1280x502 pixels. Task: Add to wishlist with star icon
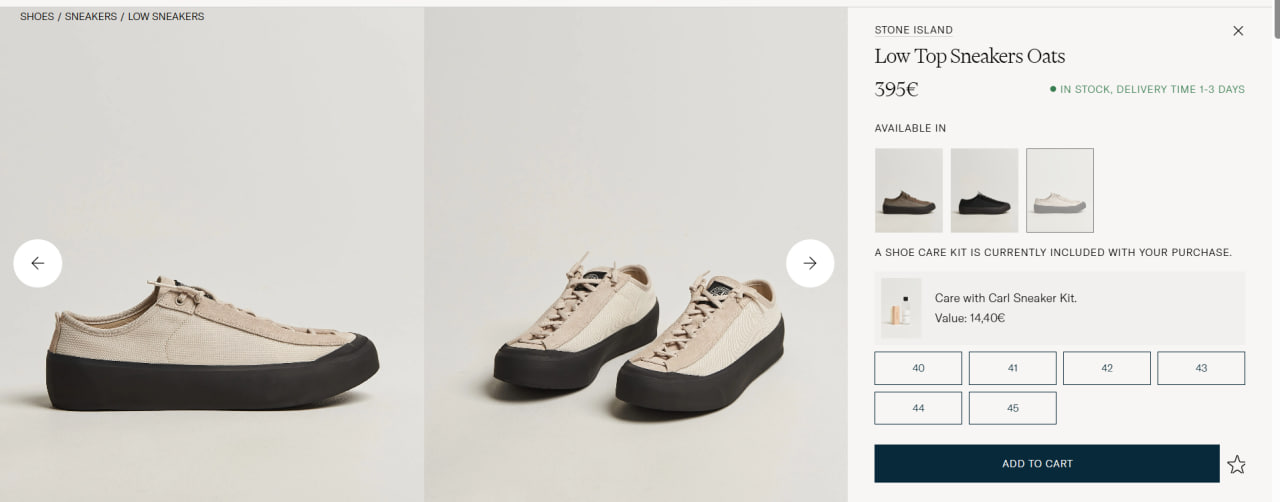[1237, 464]
